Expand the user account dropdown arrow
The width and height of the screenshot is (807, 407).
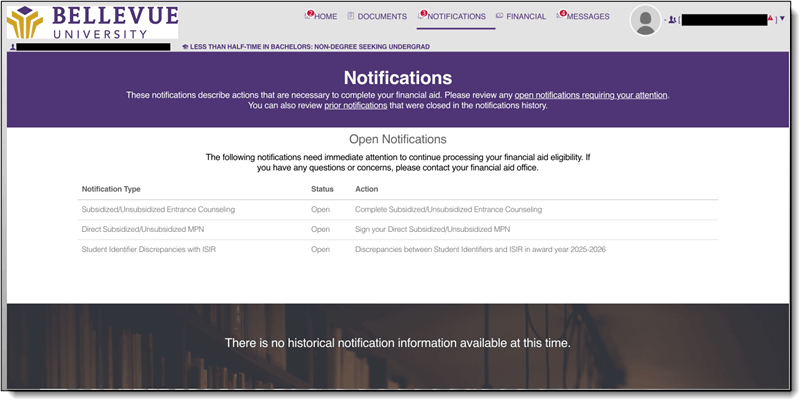782,19
